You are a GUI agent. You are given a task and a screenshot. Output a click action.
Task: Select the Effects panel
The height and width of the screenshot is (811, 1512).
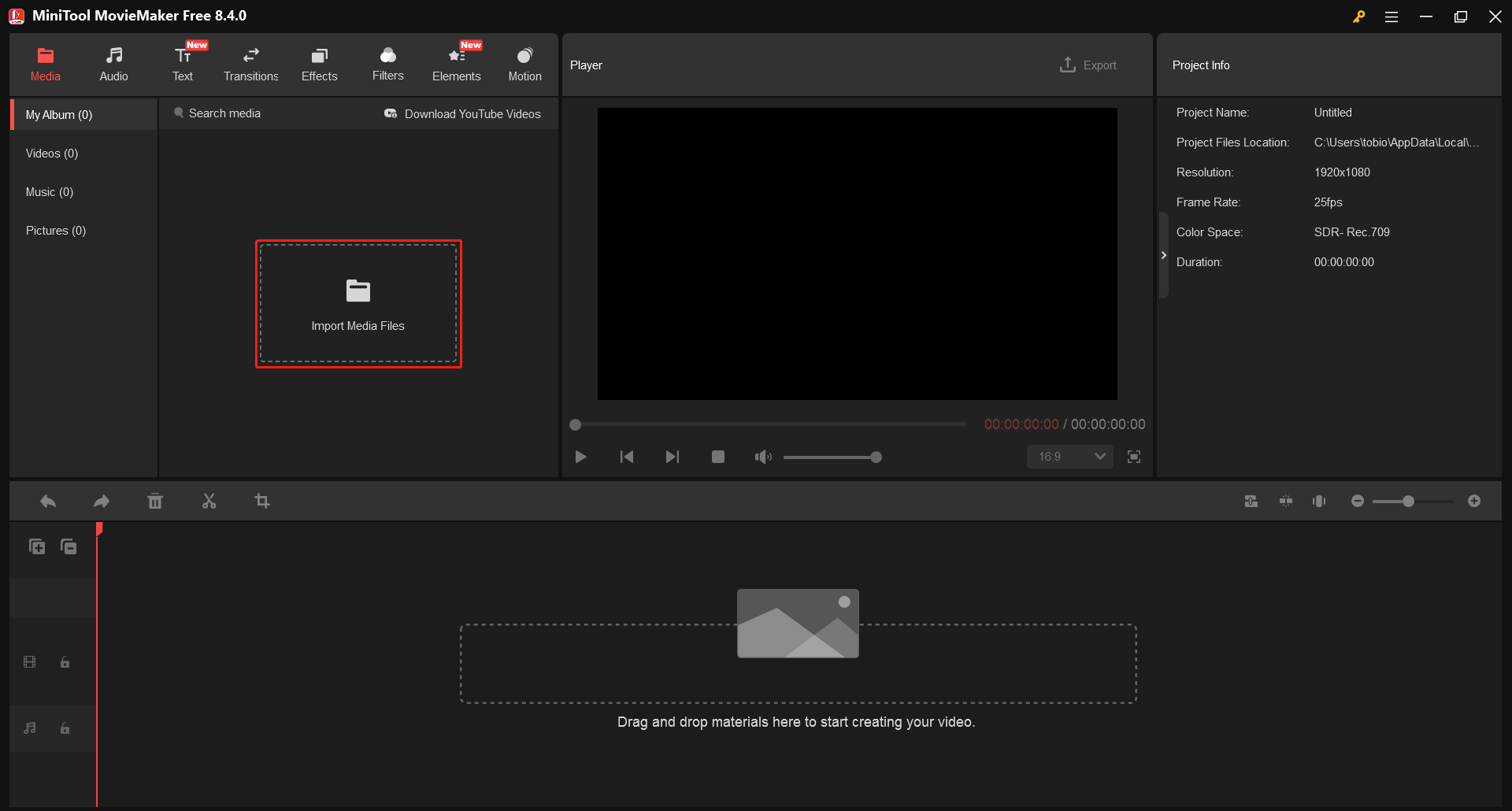[x=319, y=63]
